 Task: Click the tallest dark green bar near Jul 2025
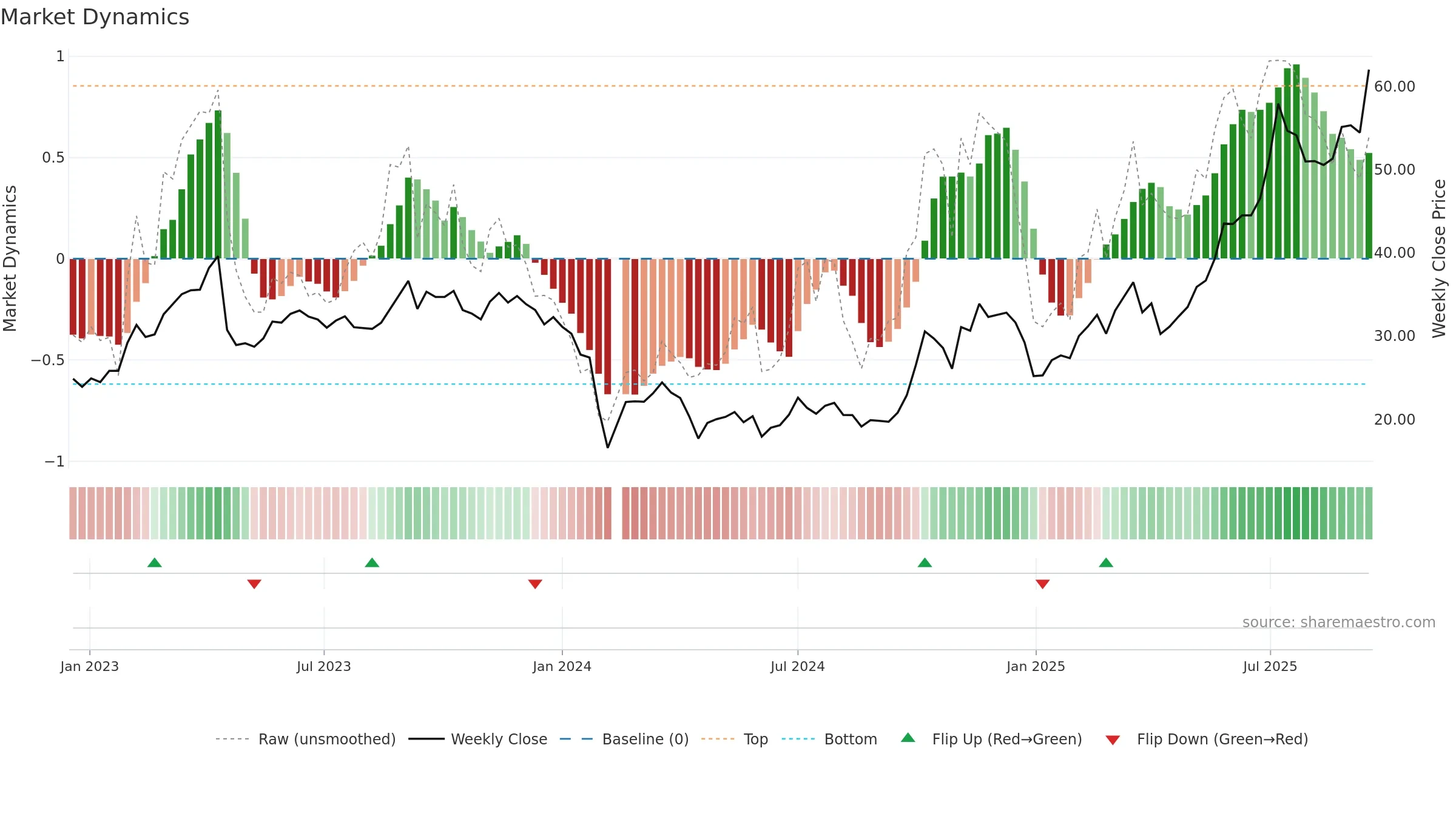point(1296,161)
